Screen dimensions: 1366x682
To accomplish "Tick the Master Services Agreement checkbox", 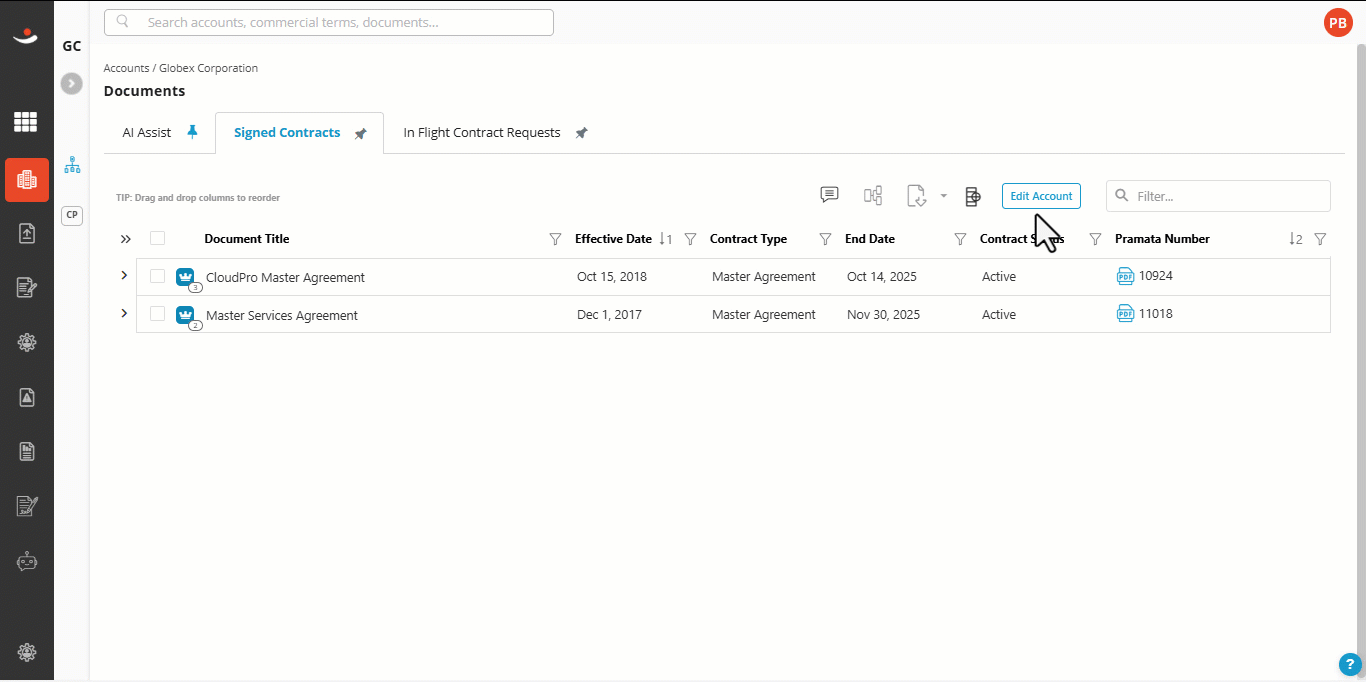I will (x=157, y=314).
